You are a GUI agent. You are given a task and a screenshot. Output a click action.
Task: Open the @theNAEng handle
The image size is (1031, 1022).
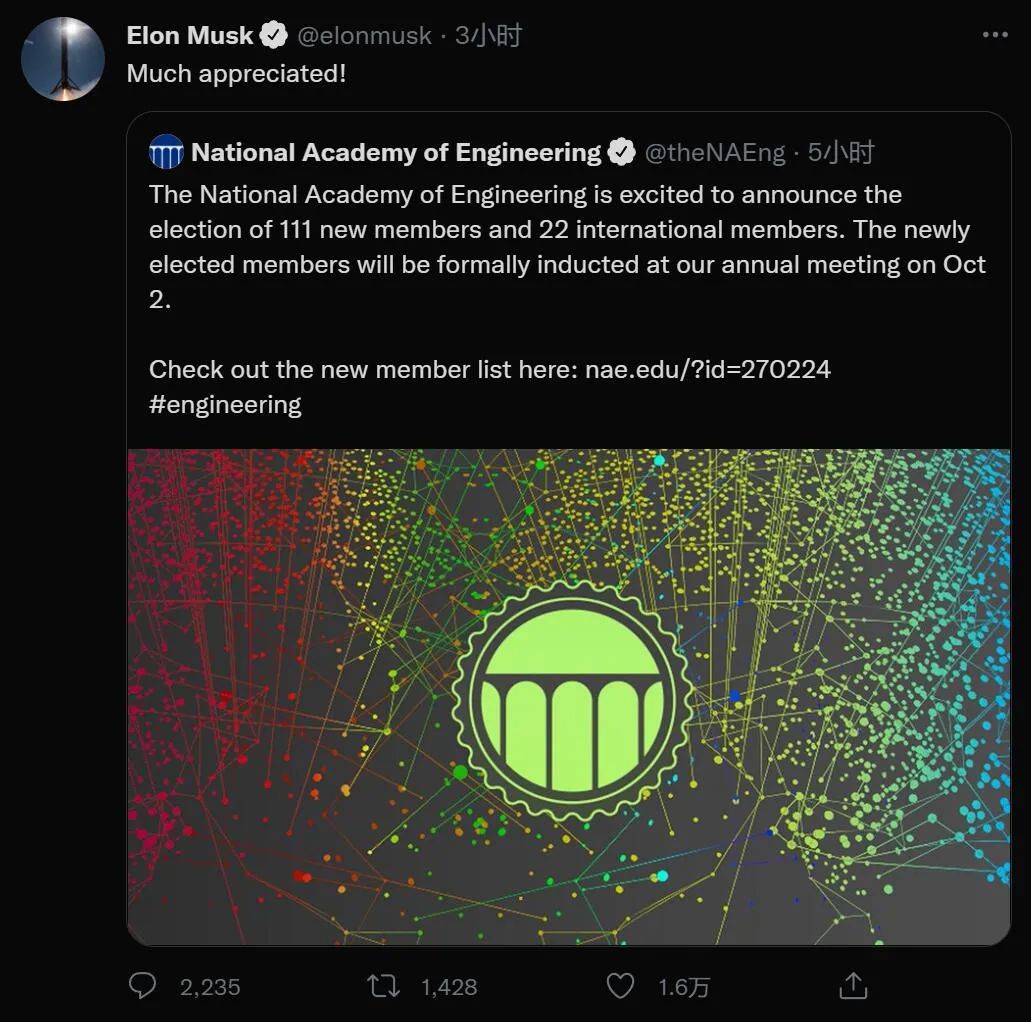[x=714, y=153]
